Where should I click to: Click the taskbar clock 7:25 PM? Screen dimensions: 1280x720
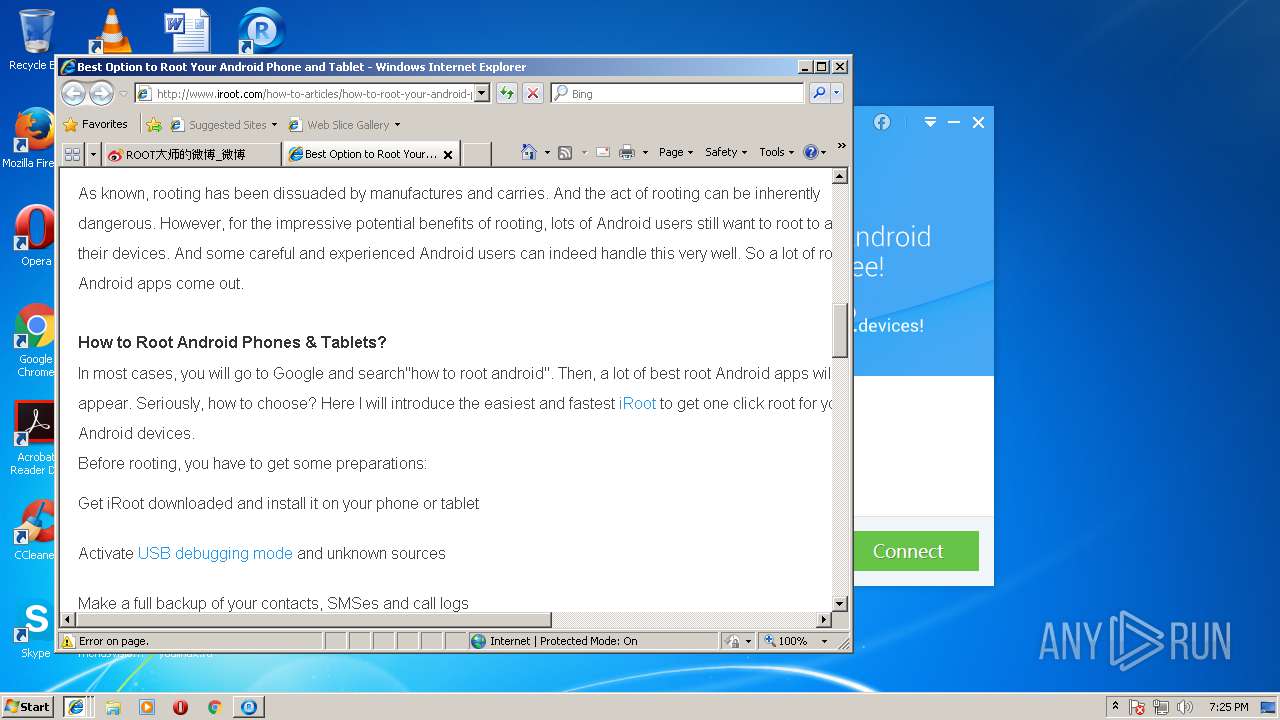pos(1228,707)
